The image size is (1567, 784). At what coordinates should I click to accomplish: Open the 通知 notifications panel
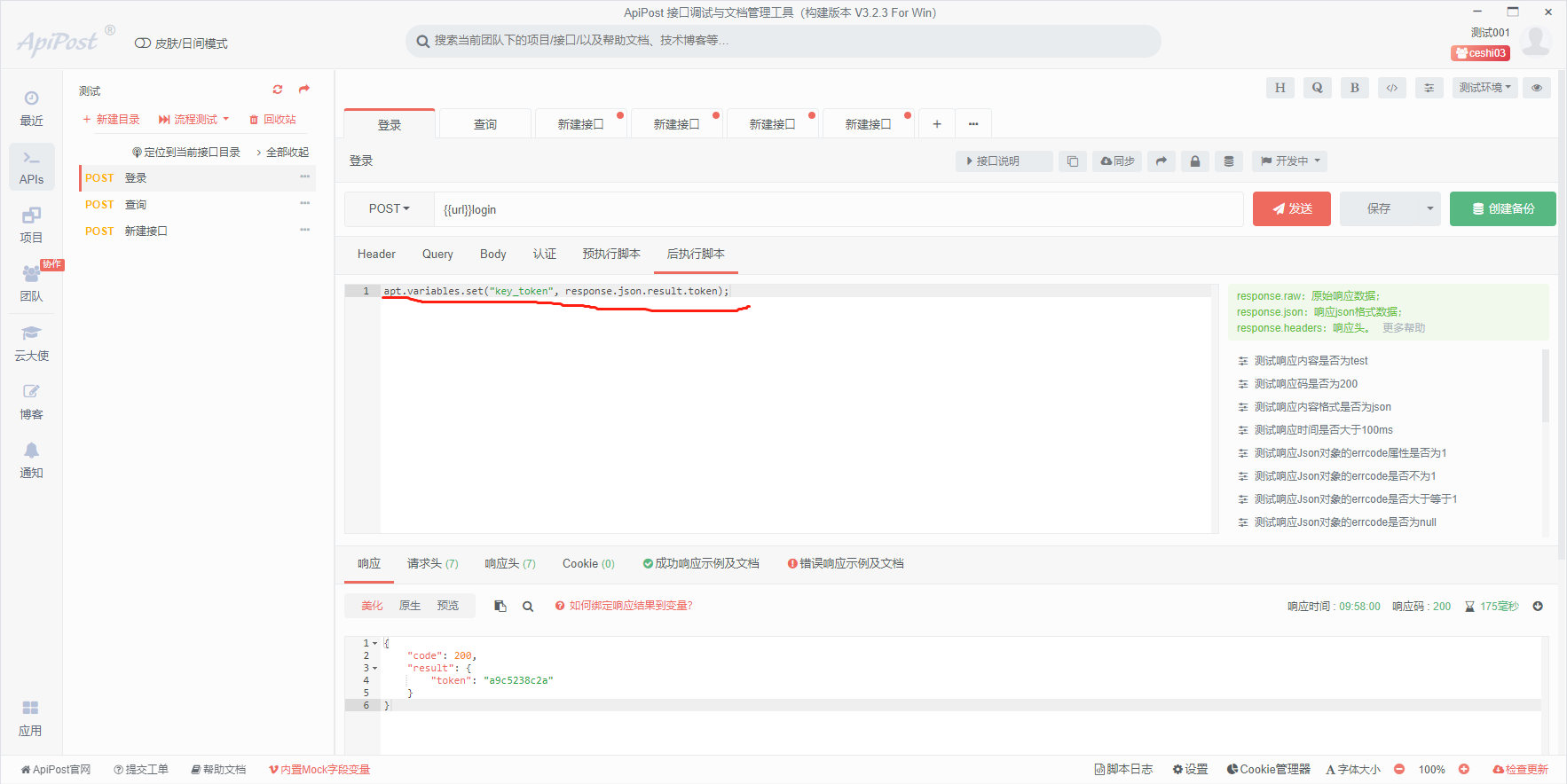coord(31,460)
